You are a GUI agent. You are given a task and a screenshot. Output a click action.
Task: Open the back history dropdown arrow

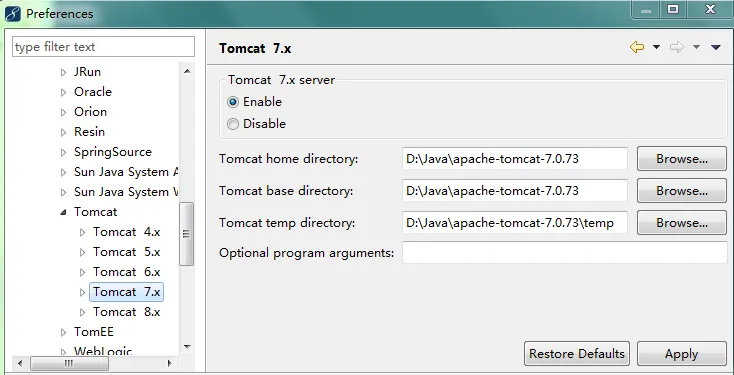(x=656, y=47)
